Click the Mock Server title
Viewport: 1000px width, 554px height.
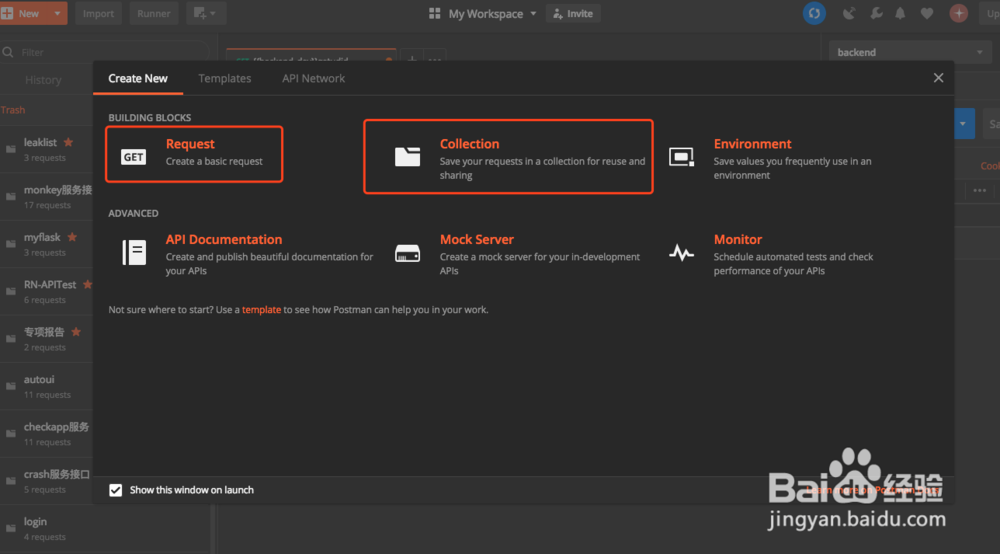coord(476,240)
